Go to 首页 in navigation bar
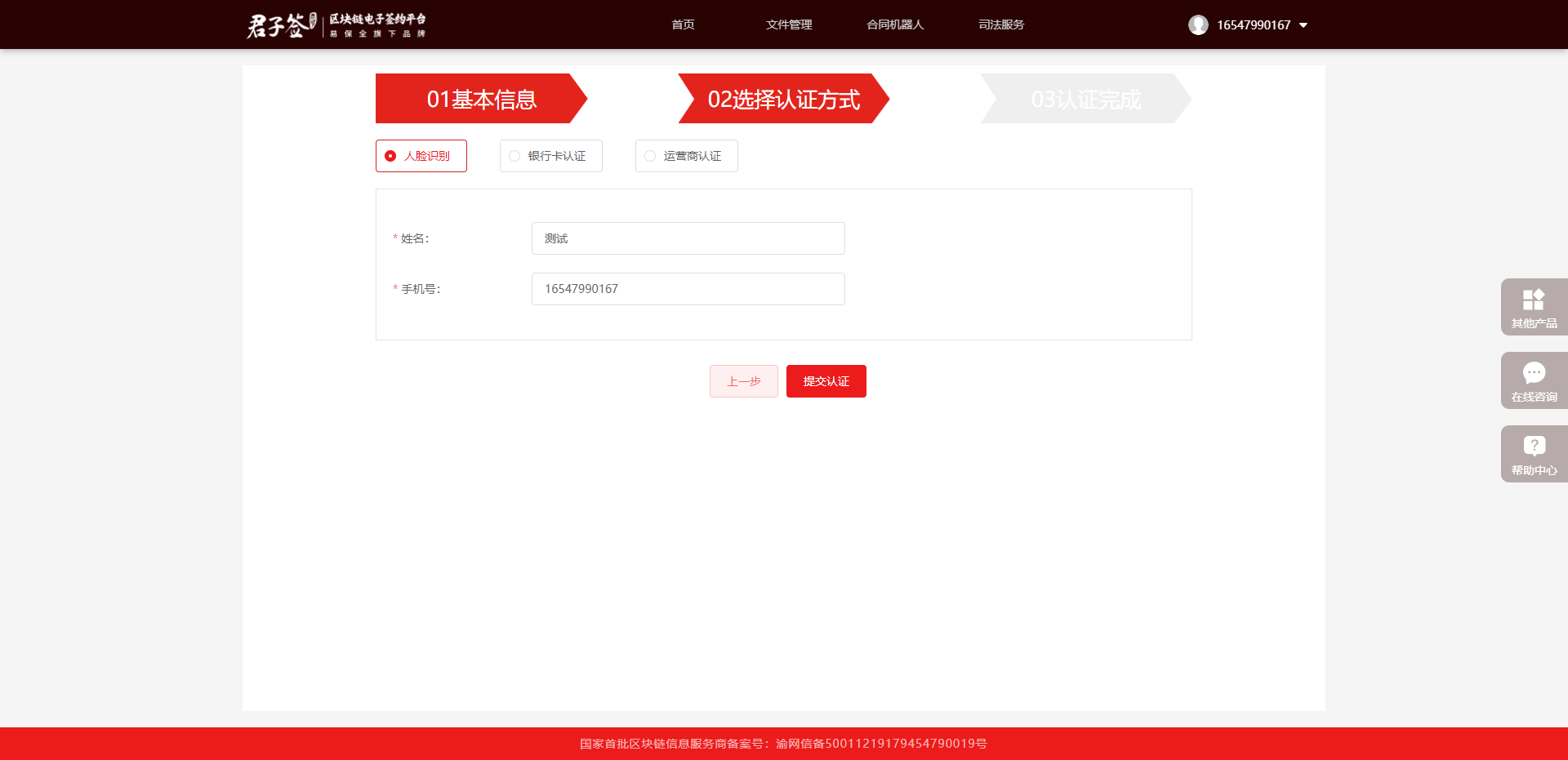This screenshot has height=760, width=1568. click(x=683, y=24)
